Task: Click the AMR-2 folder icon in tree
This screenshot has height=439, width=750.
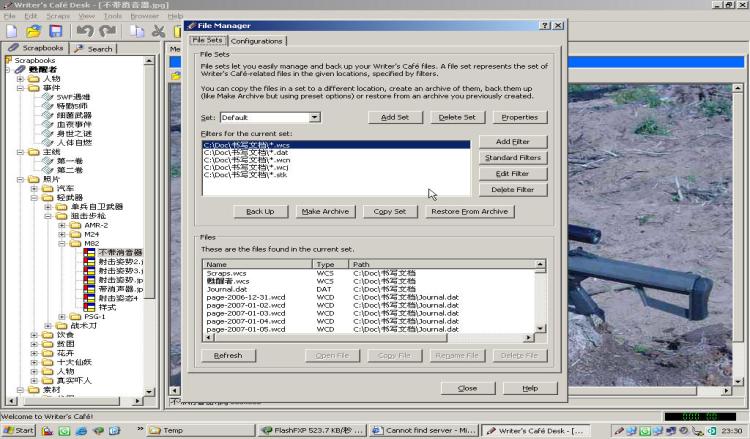Action: click(76, 225)
